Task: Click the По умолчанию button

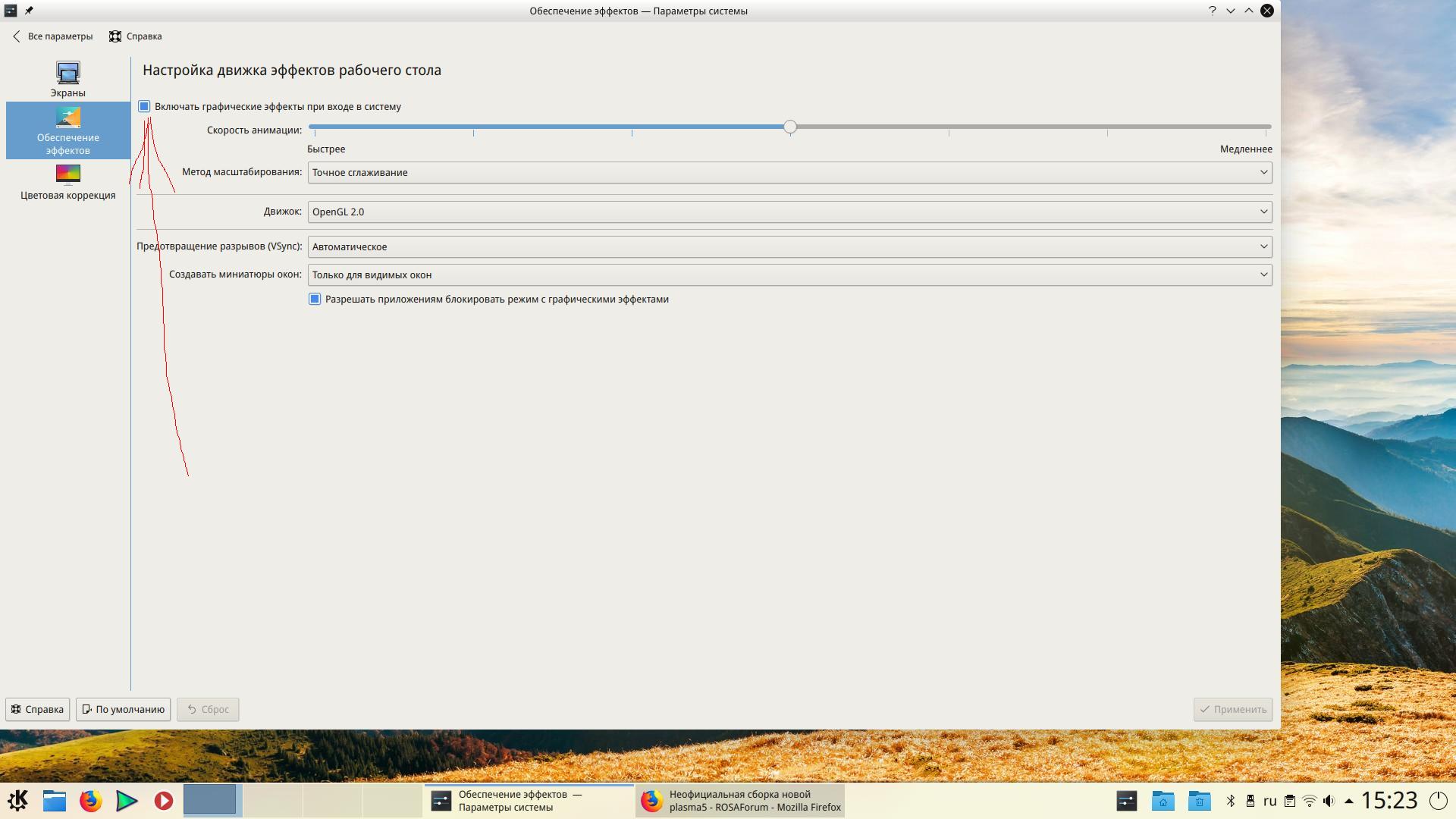Action: pyautogui.click(x=123, y=709)
